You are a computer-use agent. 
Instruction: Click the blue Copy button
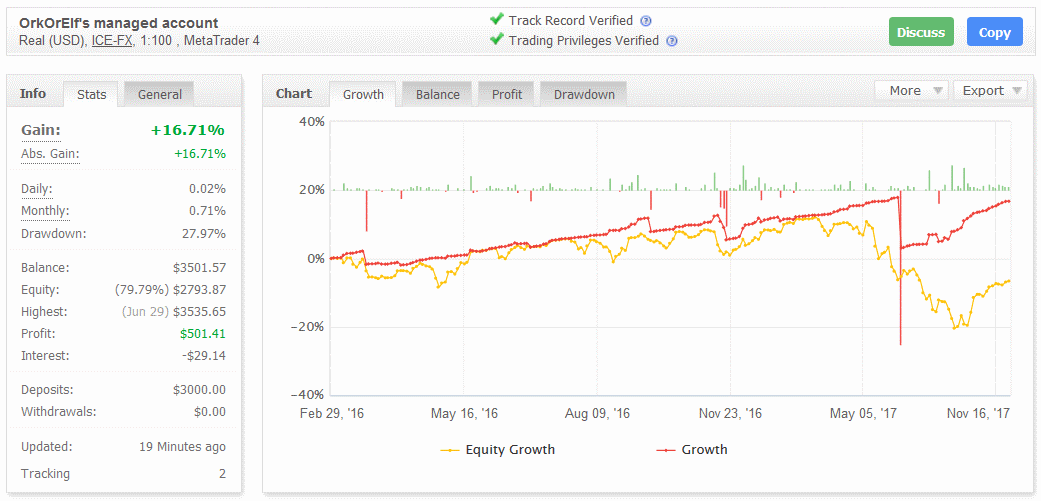tap(994, 32)
